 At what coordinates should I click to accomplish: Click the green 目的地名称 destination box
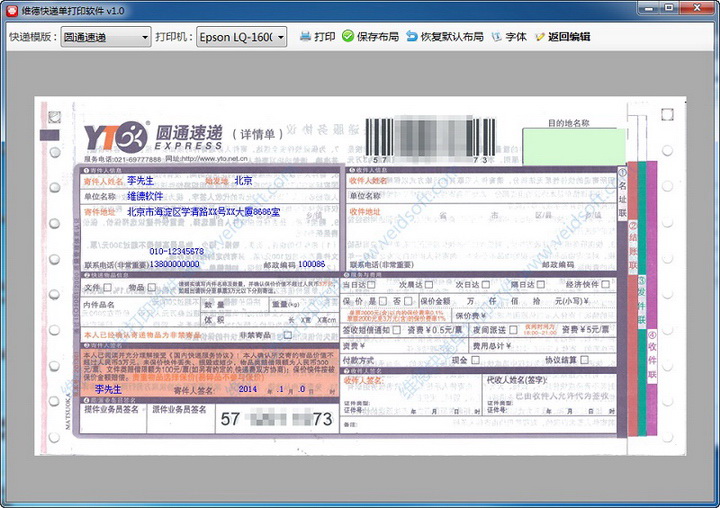tap(574, 147)
